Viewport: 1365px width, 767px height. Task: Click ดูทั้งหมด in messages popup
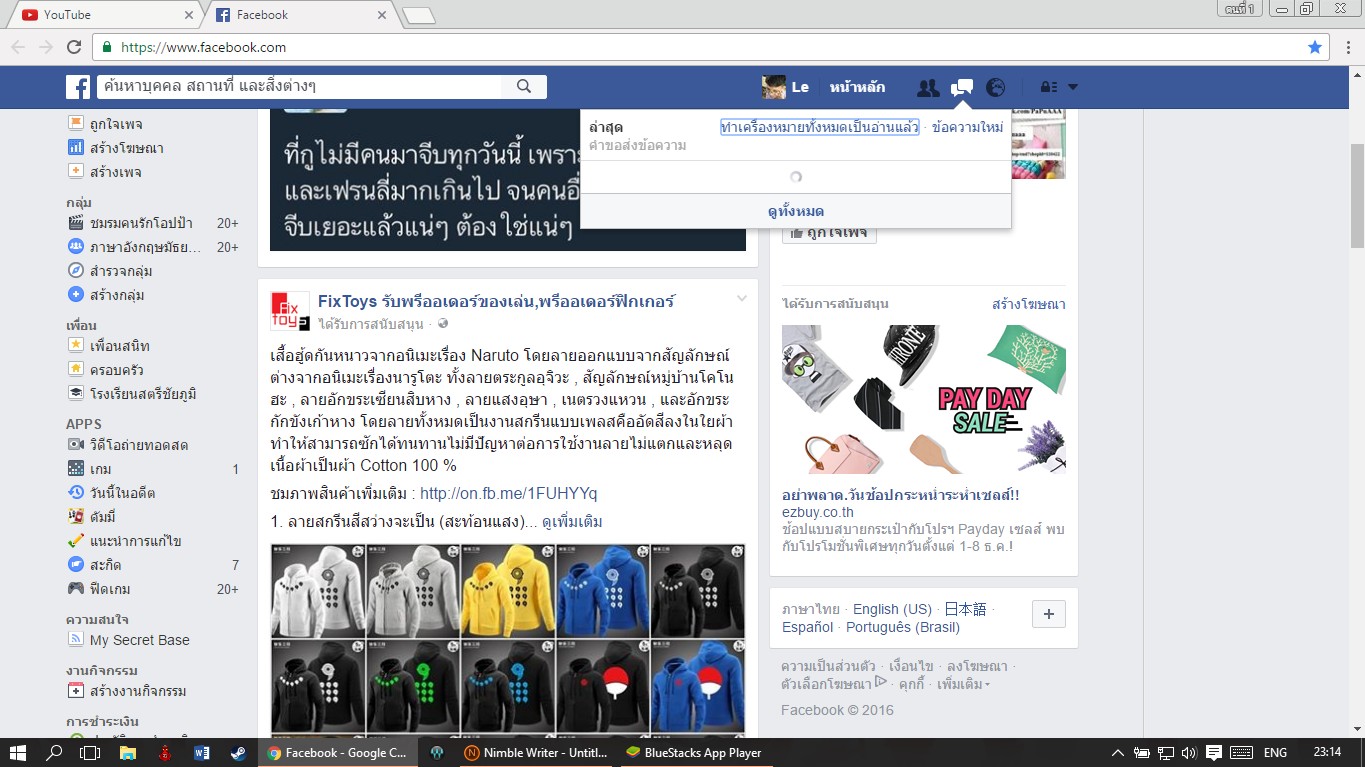coord(796,211)
